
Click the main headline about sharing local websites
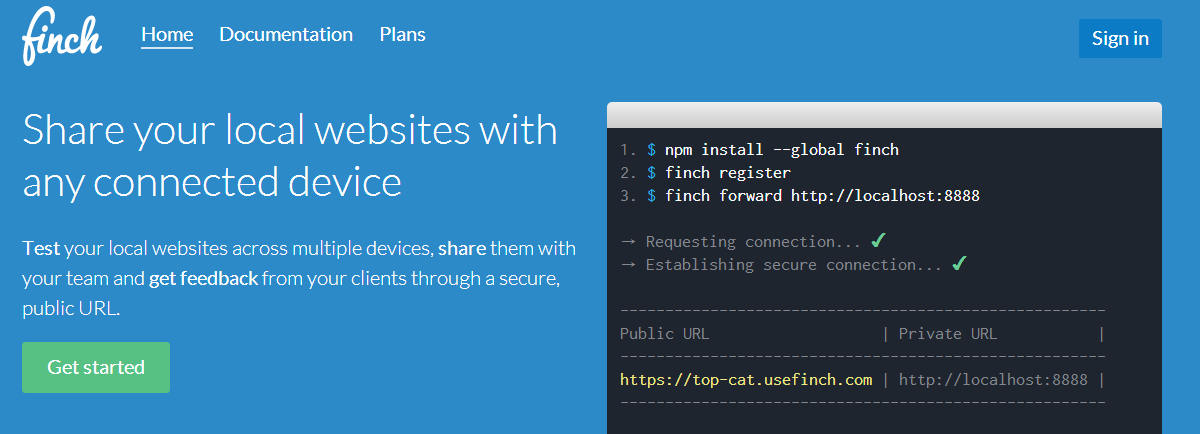(290, 156)
